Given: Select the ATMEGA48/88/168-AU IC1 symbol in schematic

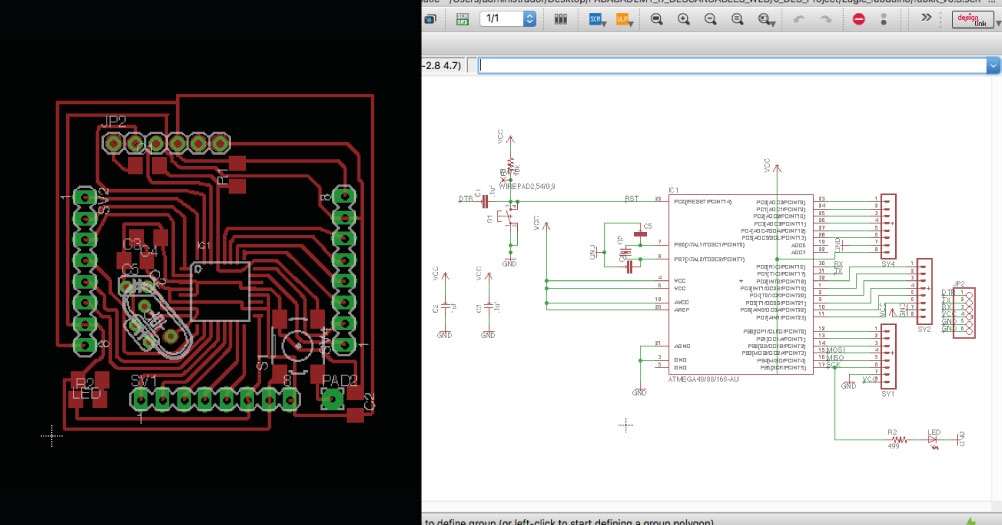Looking at the screenshot, I should pos(741,284).
